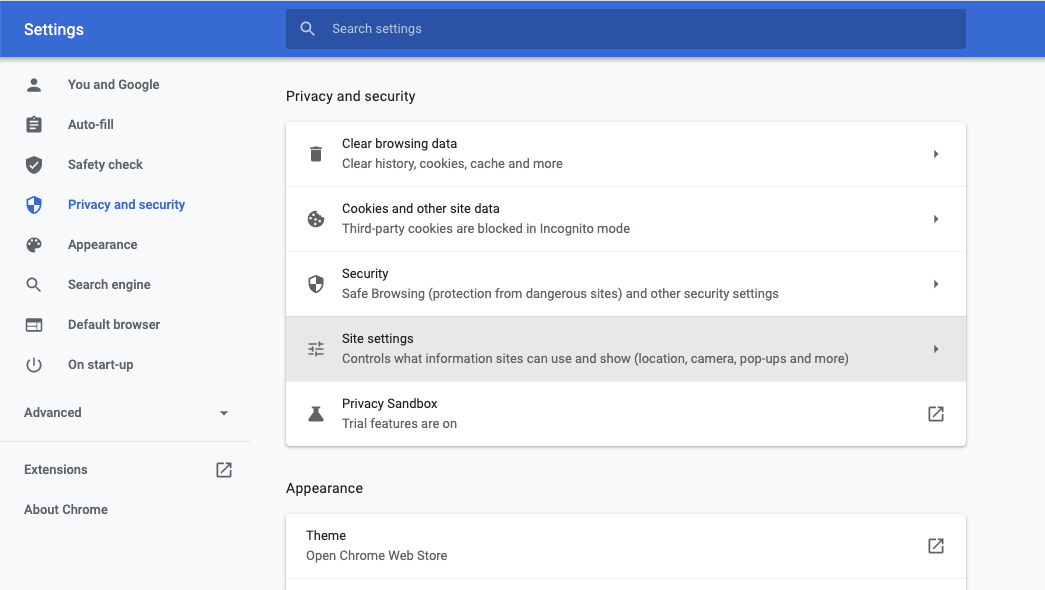Click 'Clear history, cookies, cache and more' text
Screen dimensions: 1045x590
point(453,163)
